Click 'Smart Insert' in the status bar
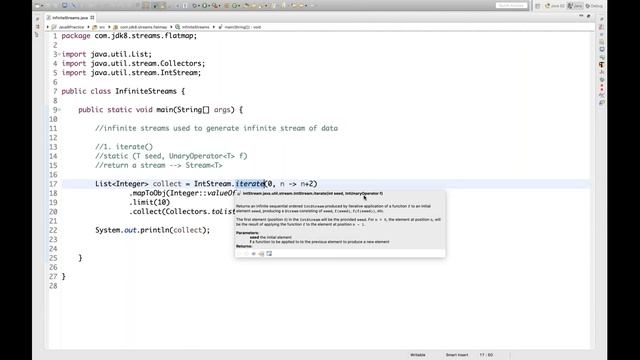The height and width of the screenshot is (360, 640). 457,355
